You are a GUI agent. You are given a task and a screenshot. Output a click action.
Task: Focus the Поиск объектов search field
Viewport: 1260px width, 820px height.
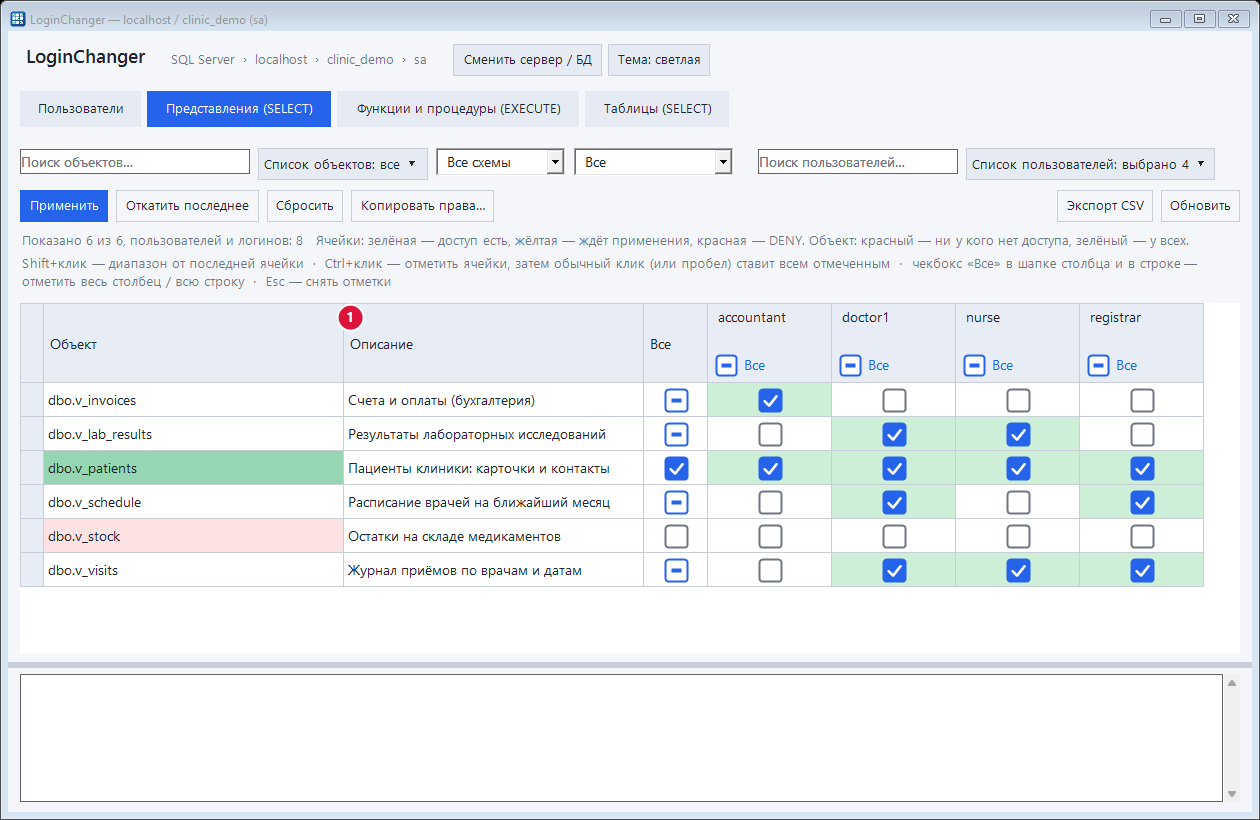pyautogui.click(x=135, y=162)
